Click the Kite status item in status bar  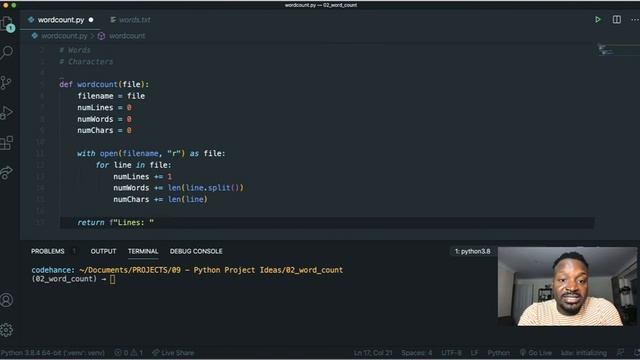pyautogui.click(x=584, y=353)
